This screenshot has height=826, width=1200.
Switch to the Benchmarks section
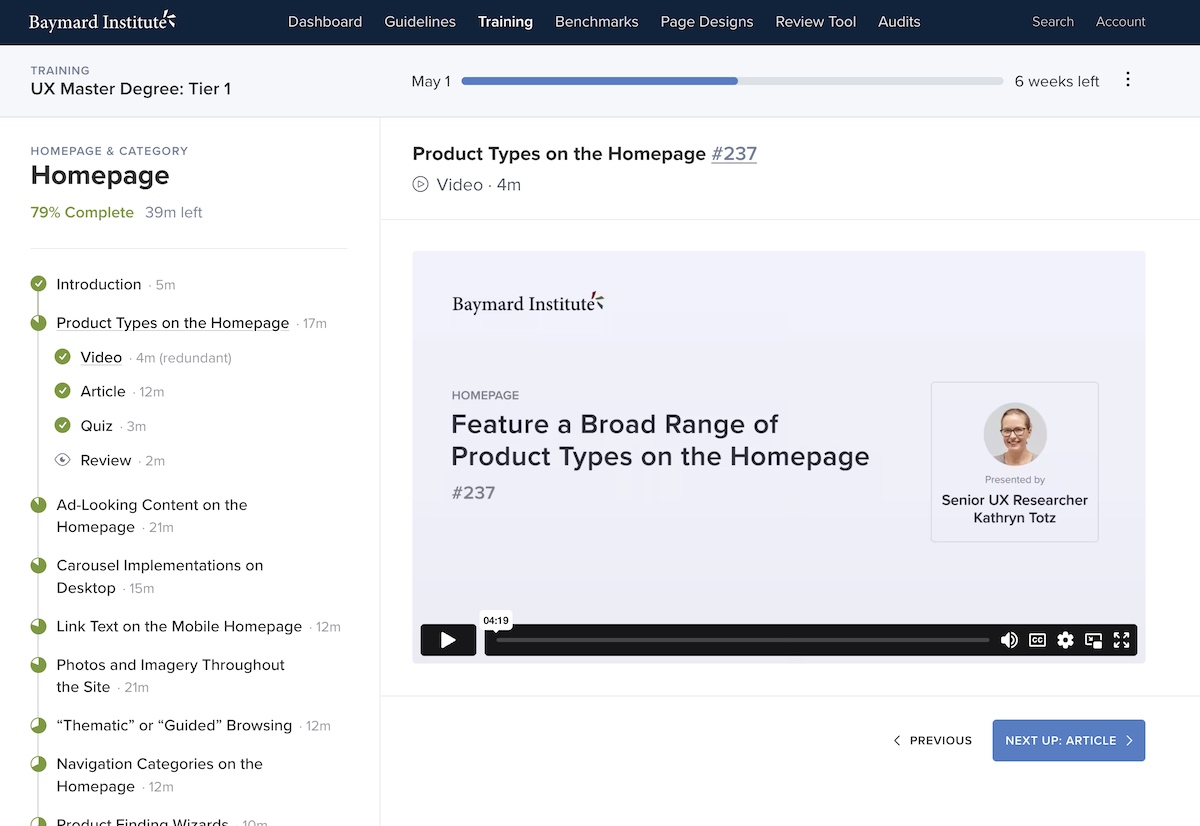click(x=596, y=21)
